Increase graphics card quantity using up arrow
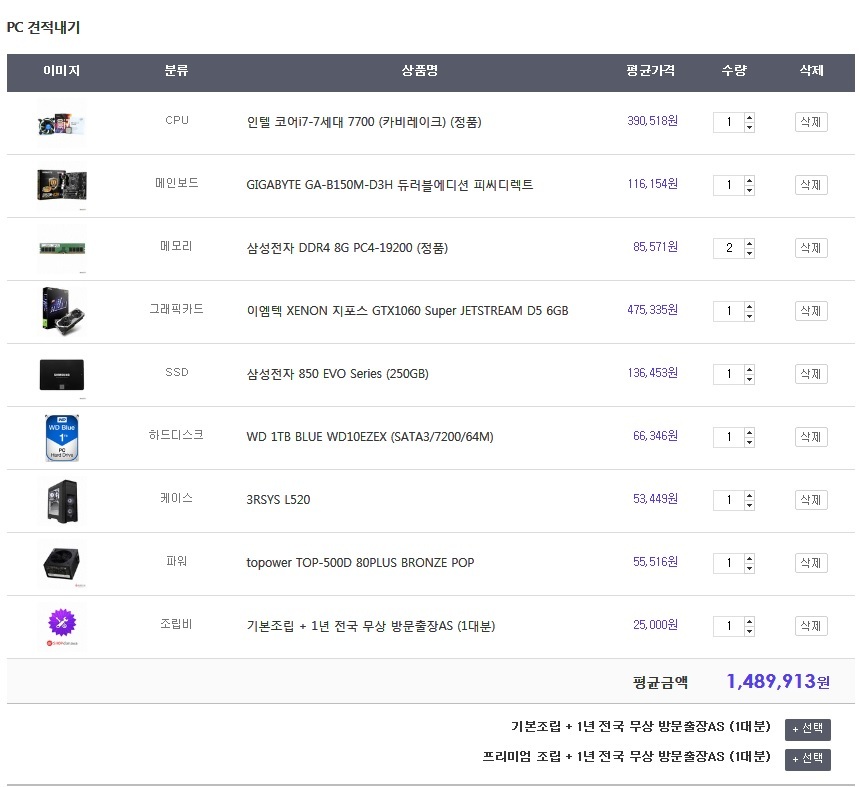The height and width of the screenshot is (787, 860). 750,306
